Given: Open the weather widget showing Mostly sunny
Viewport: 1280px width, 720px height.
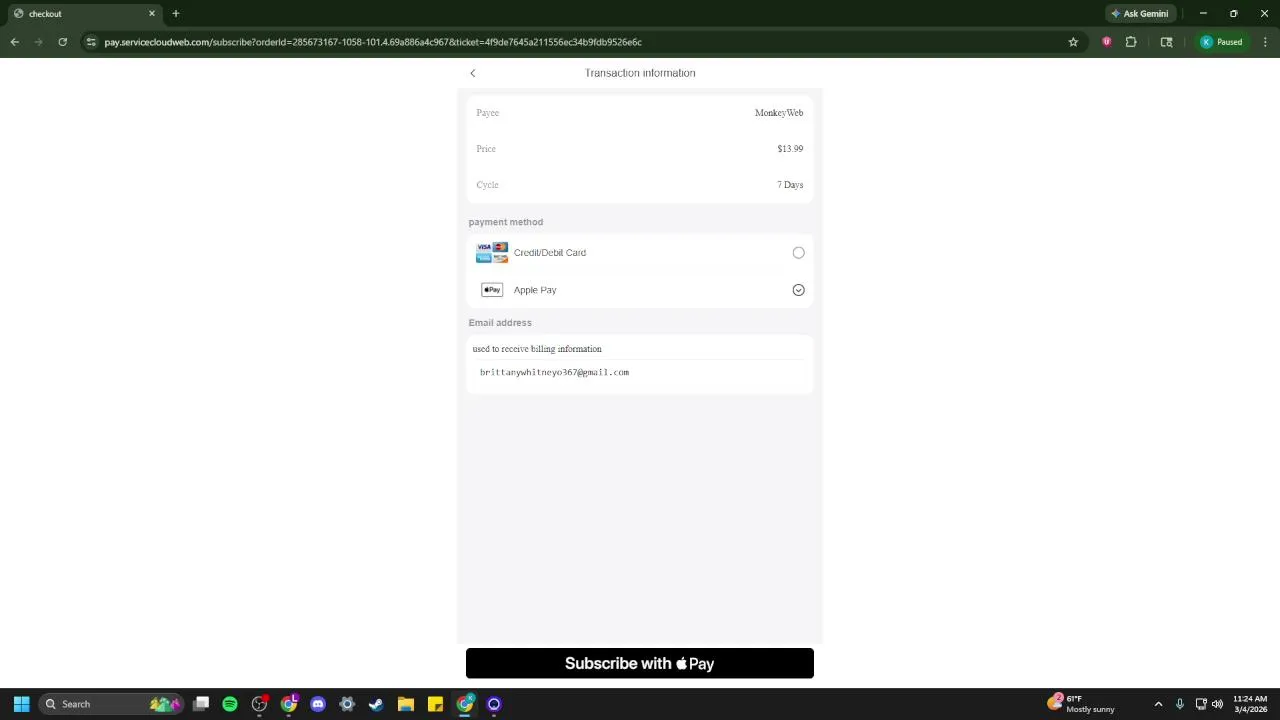Looking at the screenshot, I should point(1081,704).
